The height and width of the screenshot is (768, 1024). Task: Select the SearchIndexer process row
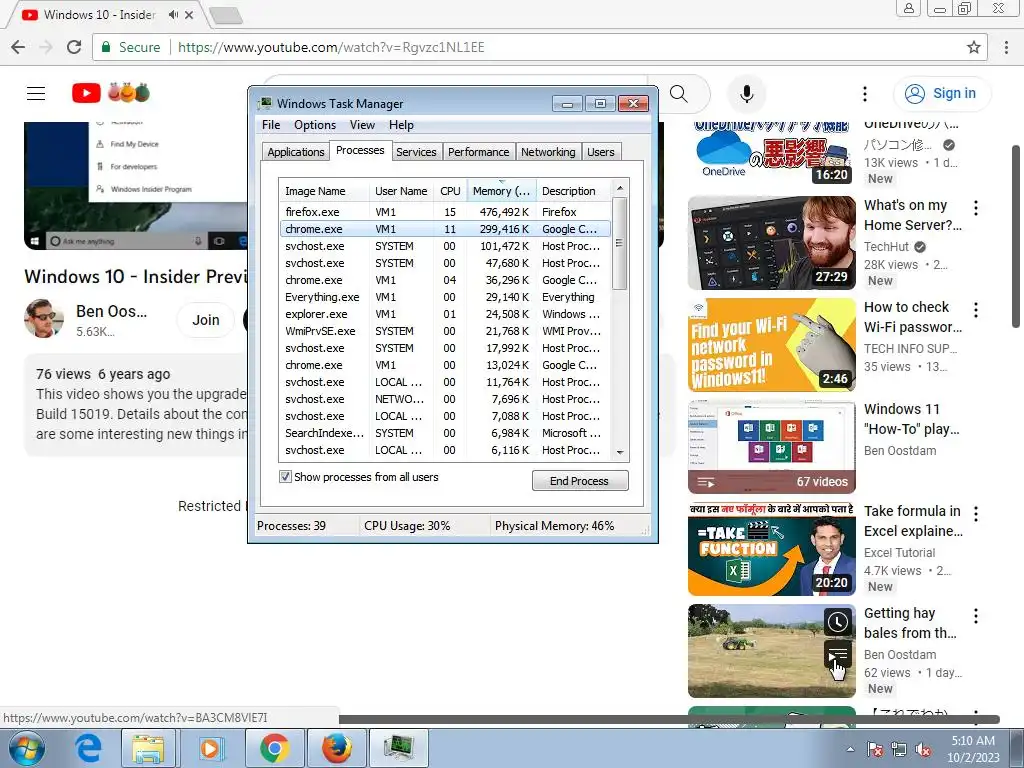445,433
